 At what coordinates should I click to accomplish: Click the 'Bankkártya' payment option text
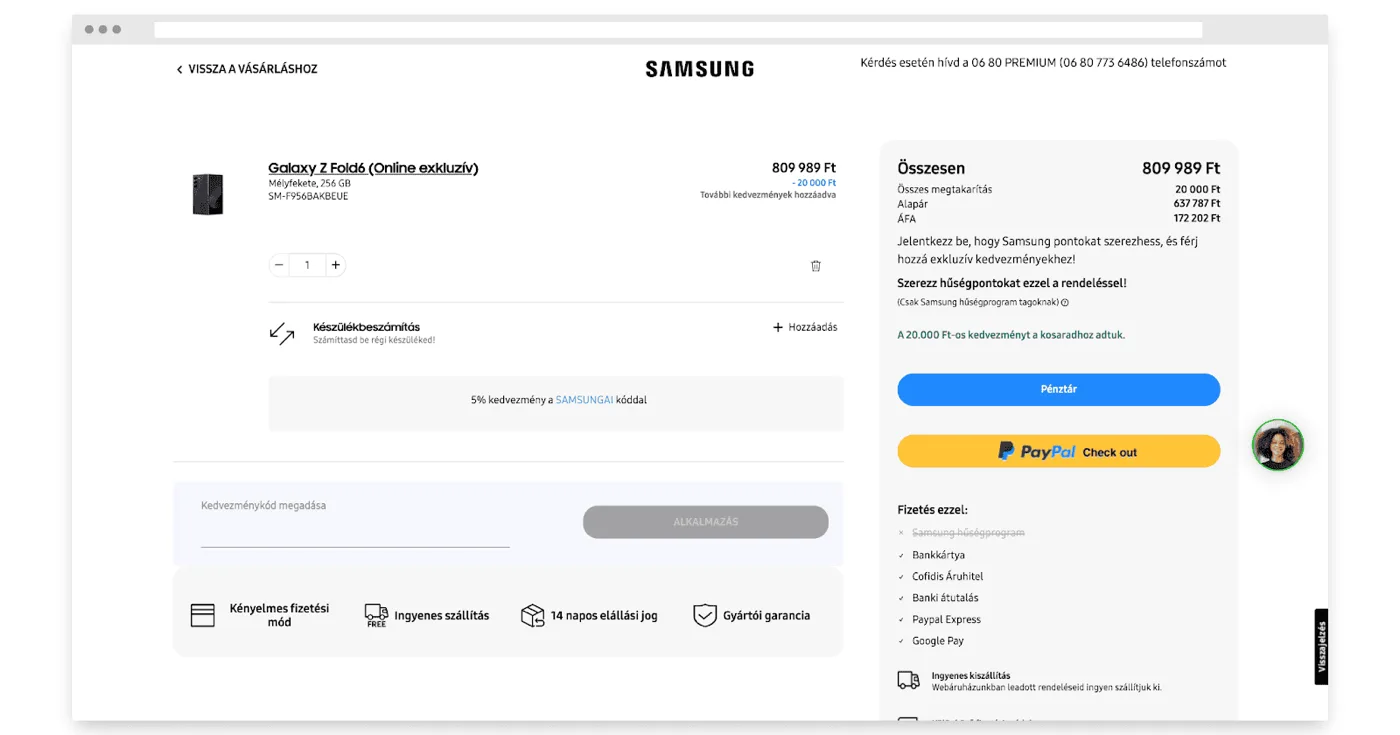pyautogui.click(x=938, y=555)
